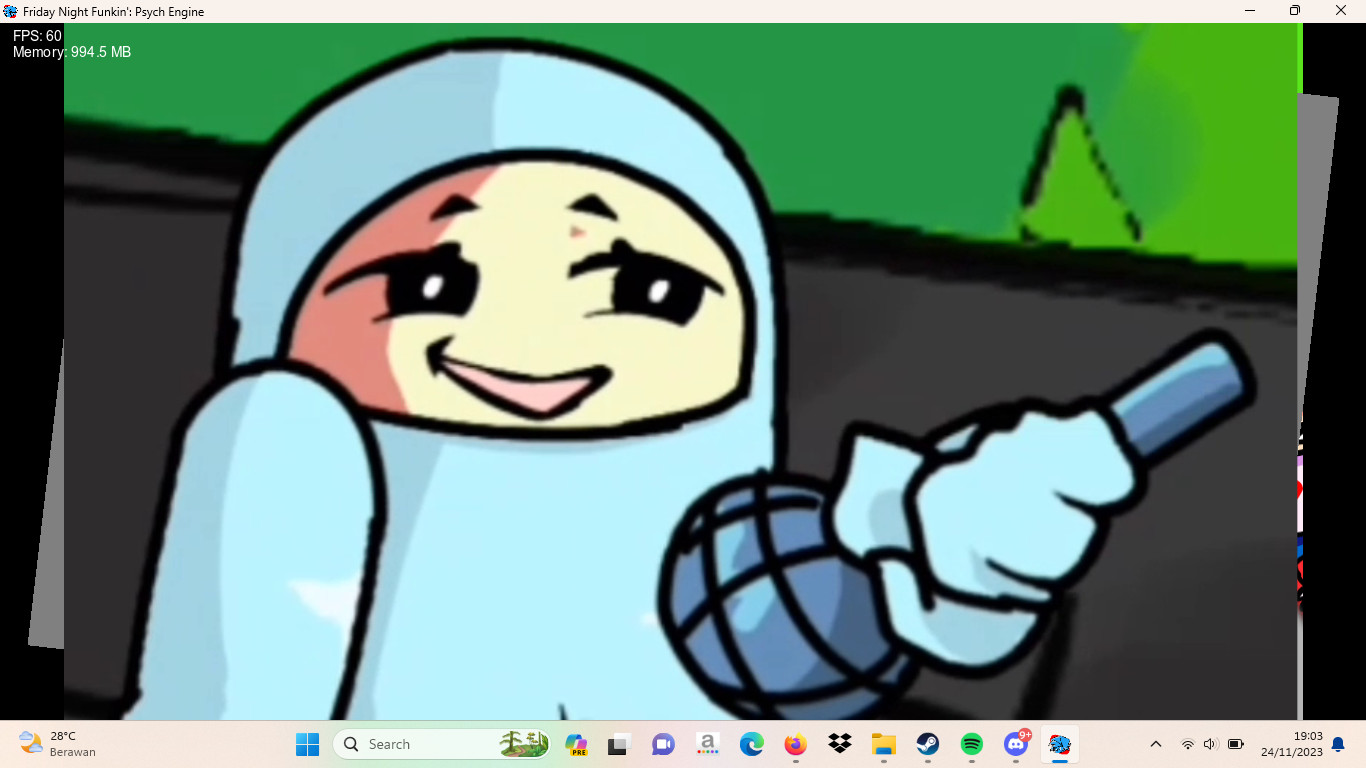Open the Dropbox taskbar icon
1366x768 pixels.
[839, 744]
